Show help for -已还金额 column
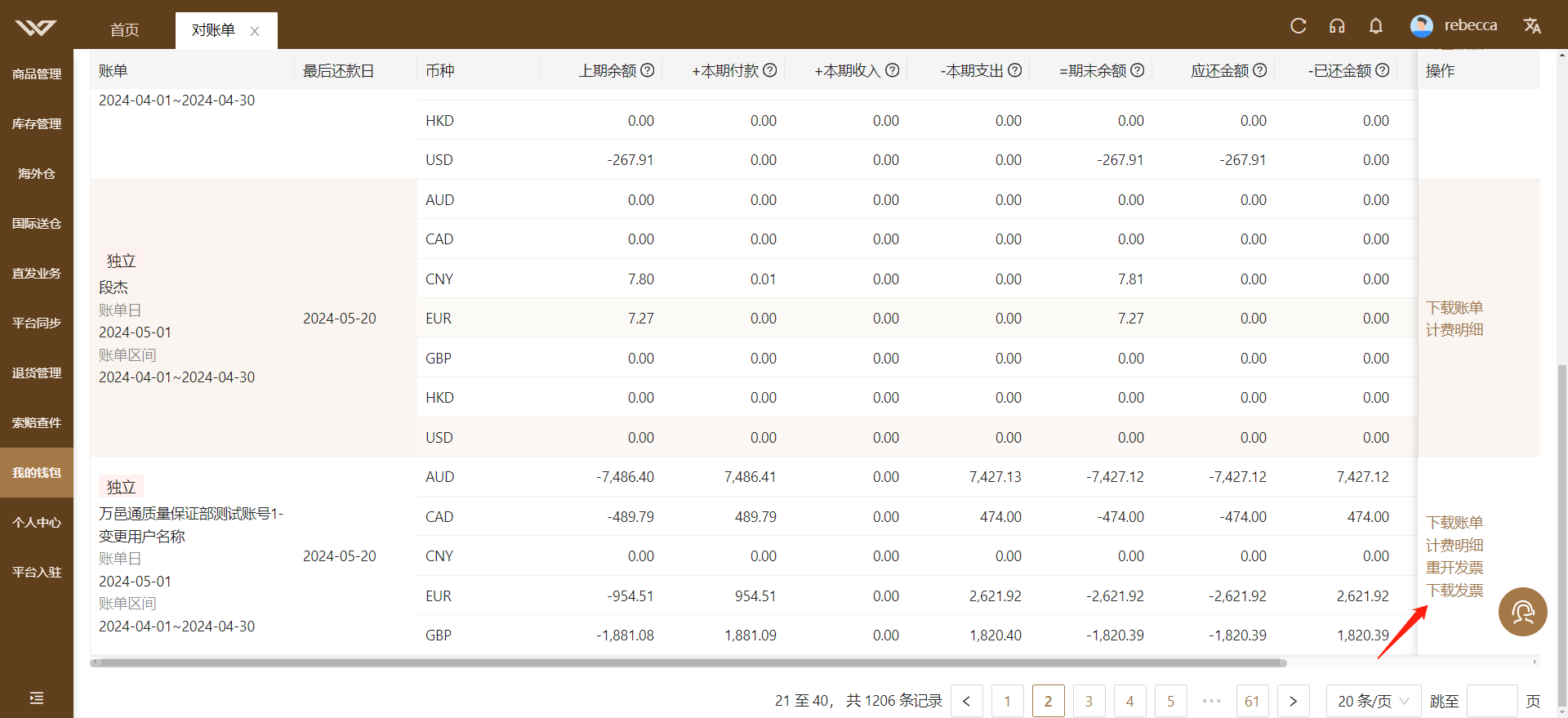 click(1383, 70)
